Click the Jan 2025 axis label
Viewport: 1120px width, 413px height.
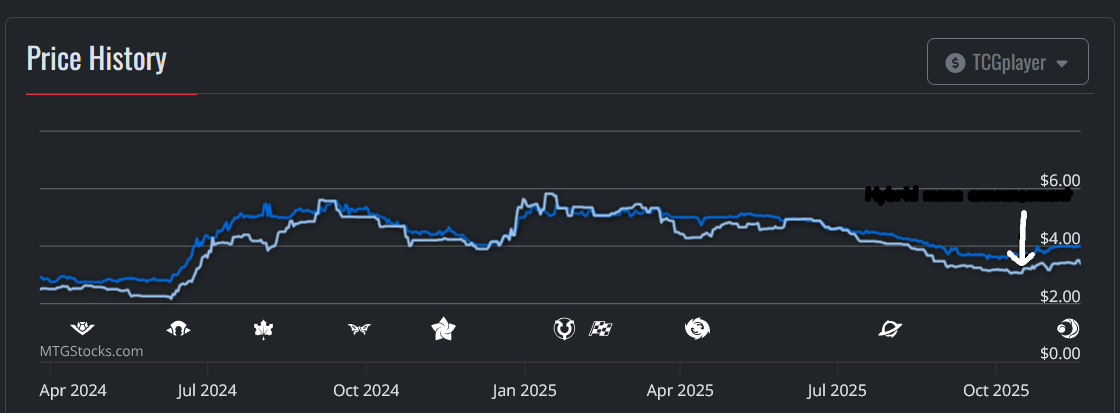click(x=525, y=391)
